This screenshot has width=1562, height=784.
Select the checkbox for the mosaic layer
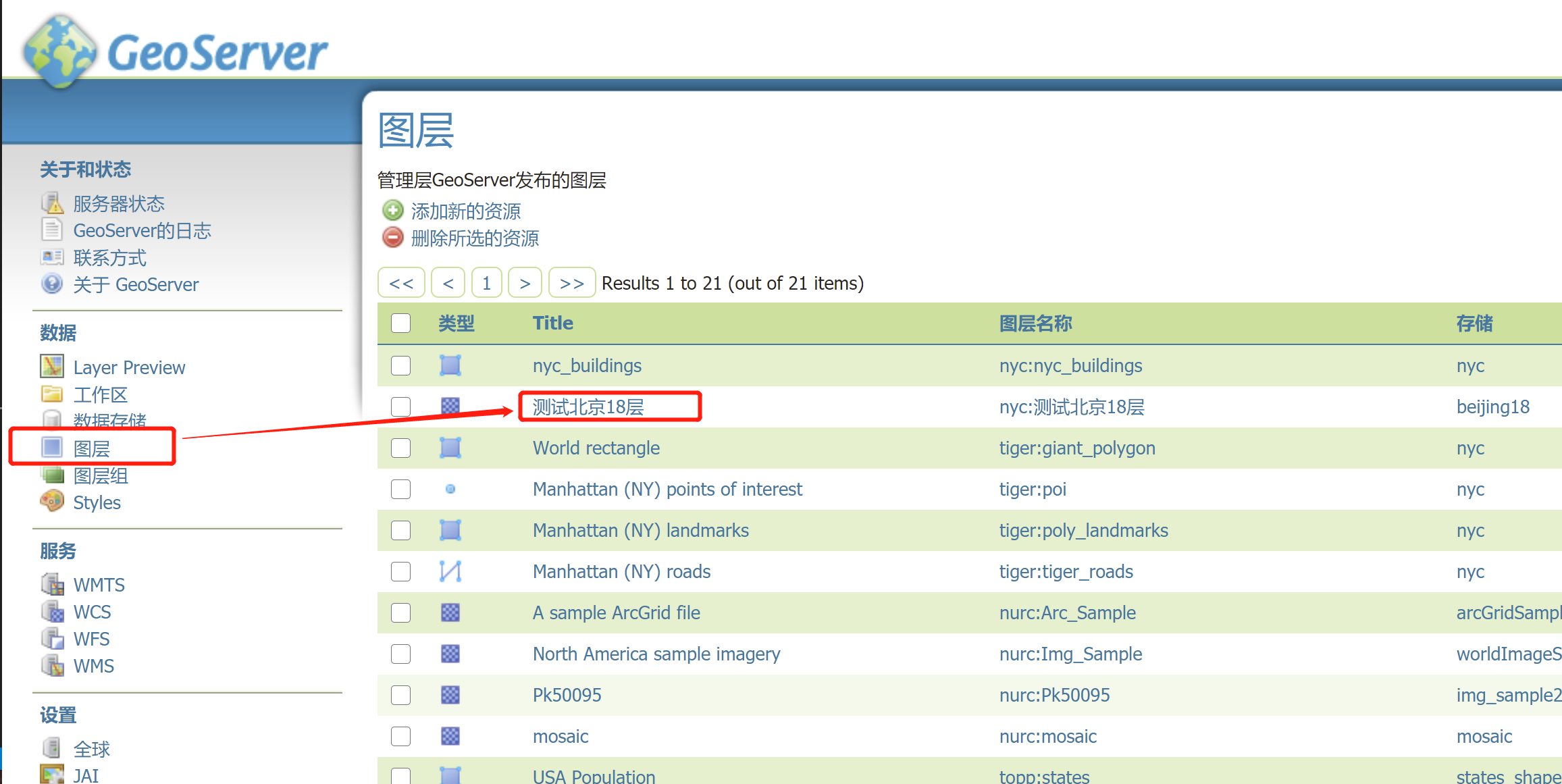coord(401,736)
